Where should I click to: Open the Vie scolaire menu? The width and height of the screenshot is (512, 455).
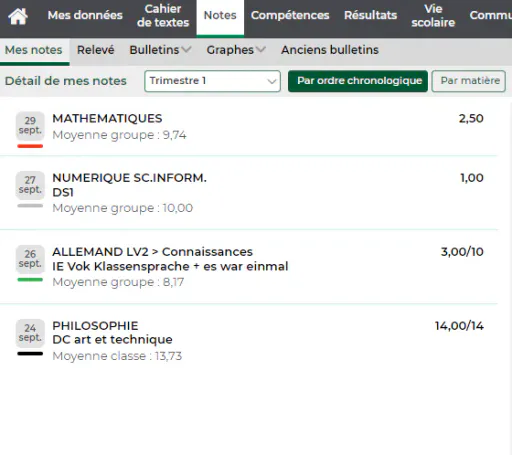pyautogui.click(x=433, y=16)
